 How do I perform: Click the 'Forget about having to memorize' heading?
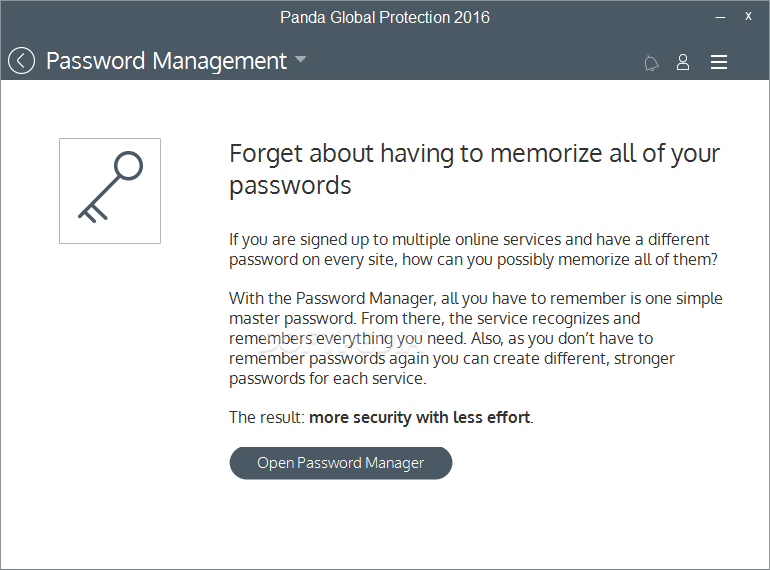[x=474, y=169]
